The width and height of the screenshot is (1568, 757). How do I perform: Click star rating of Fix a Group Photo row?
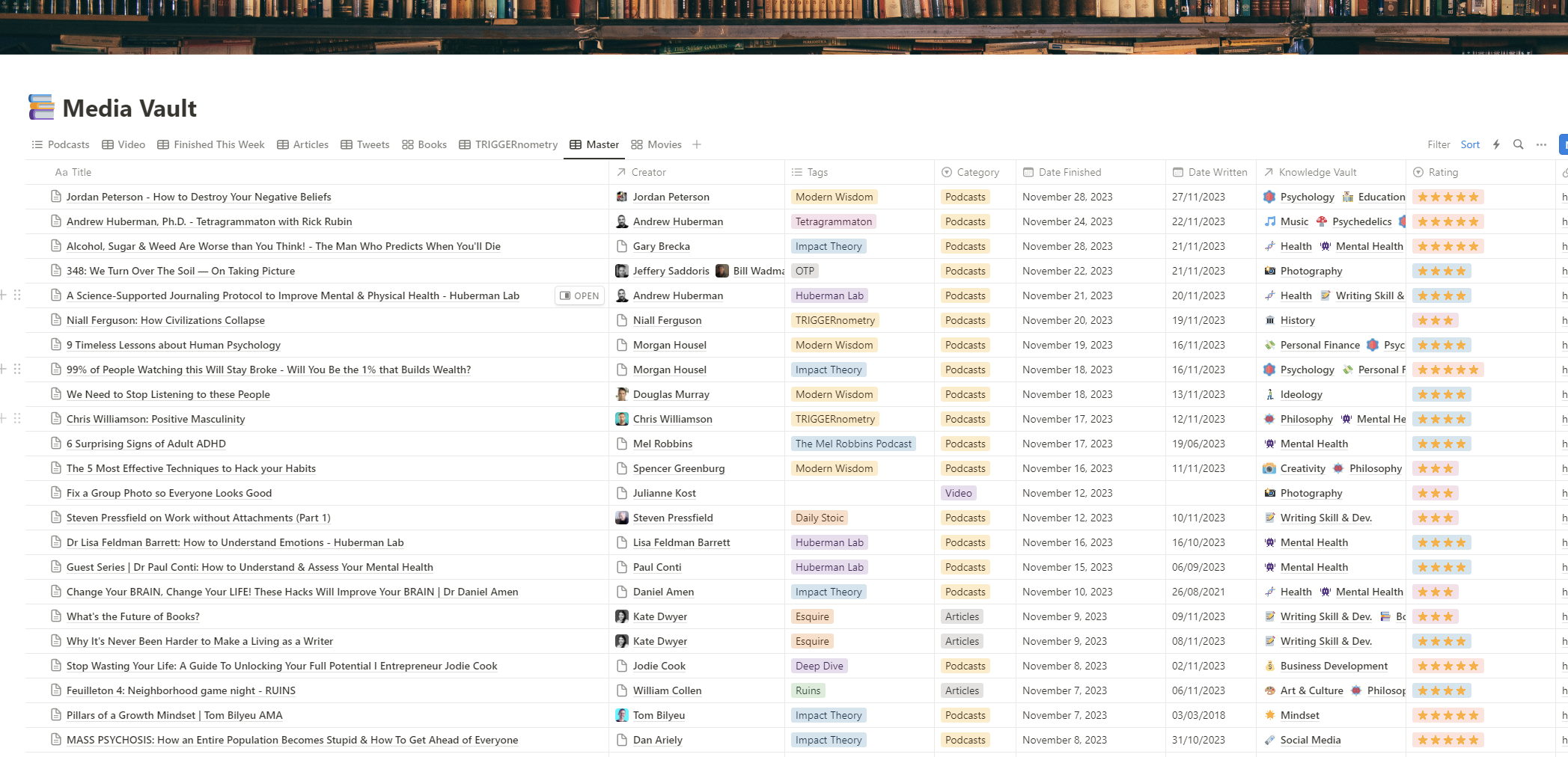[x=1435, y=493]
